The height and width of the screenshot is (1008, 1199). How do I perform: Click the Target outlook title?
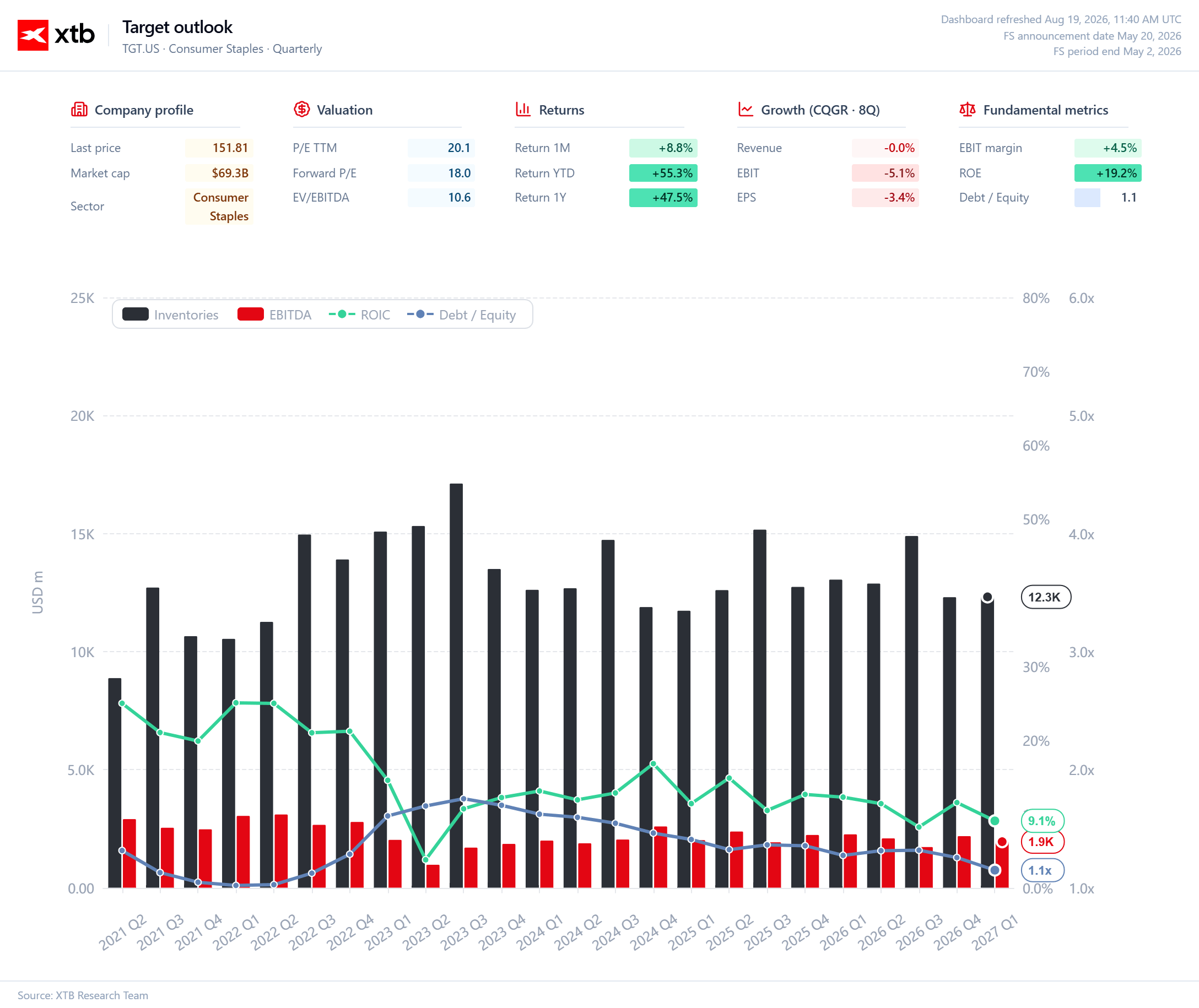tap(177, 27)
